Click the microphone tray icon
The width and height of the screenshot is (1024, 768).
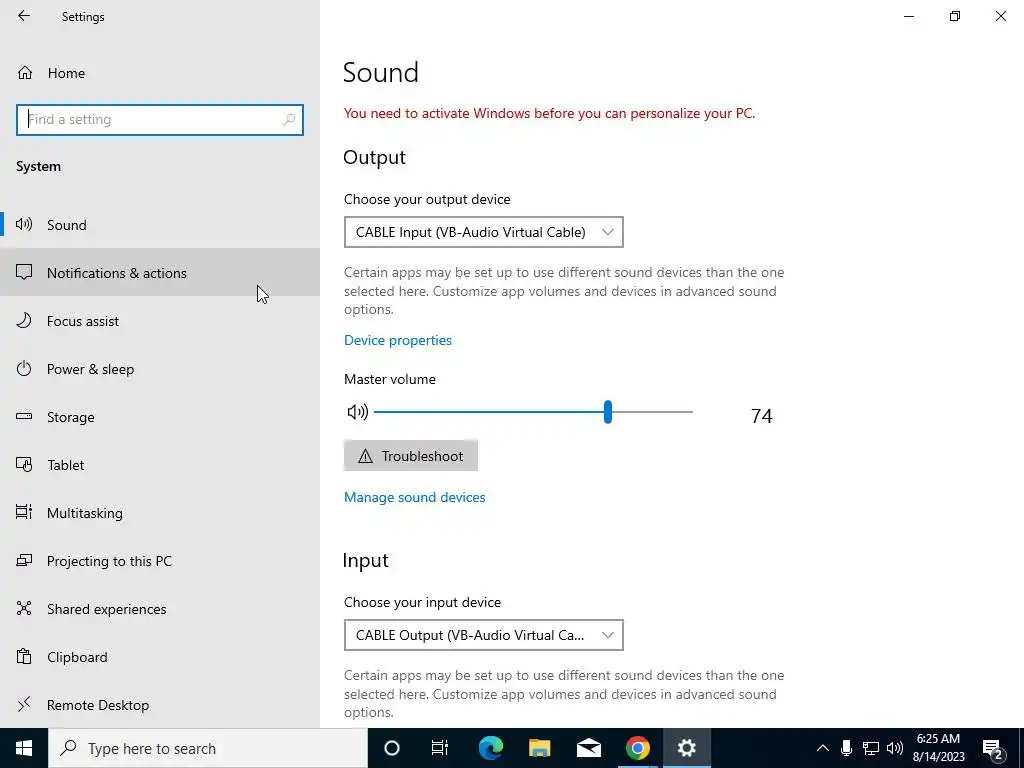846,748
